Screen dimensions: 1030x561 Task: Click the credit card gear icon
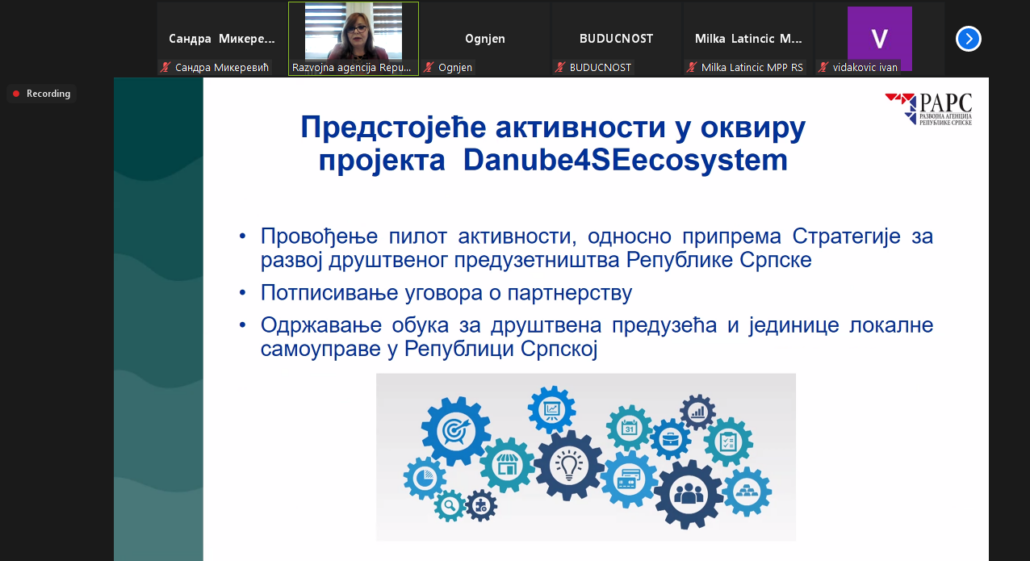(x=629, y=480)
